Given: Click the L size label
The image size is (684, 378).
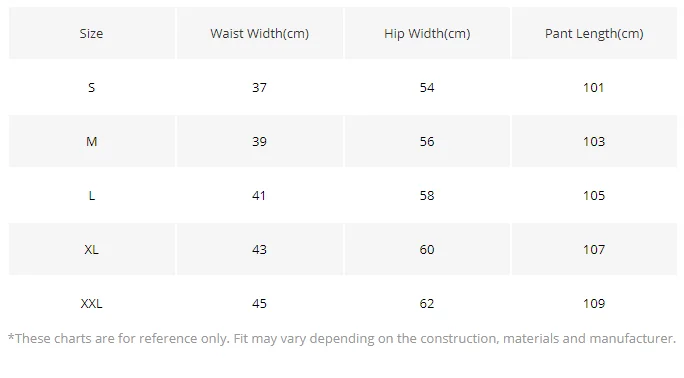Looking at the screenshot, I should pyautogui.click(x=92, y=195).
